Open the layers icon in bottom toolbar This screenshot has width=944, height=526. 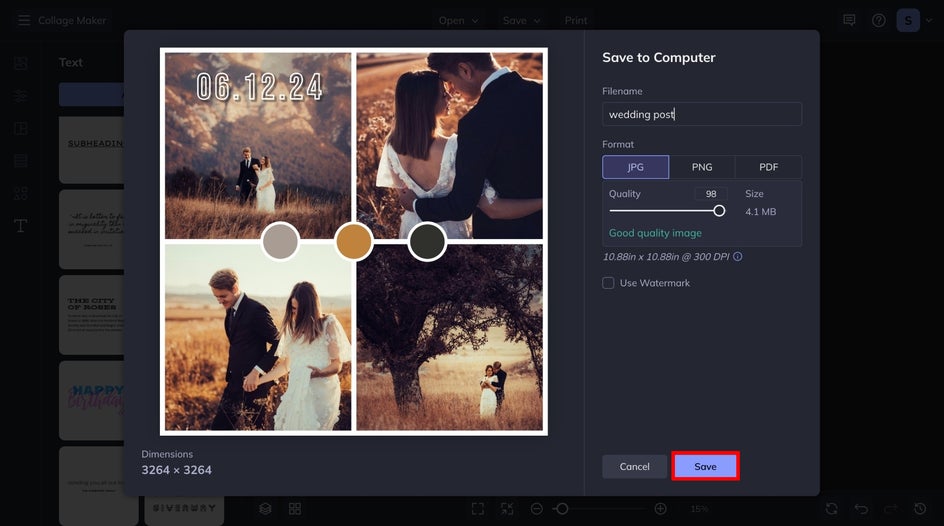pos(265,509)
